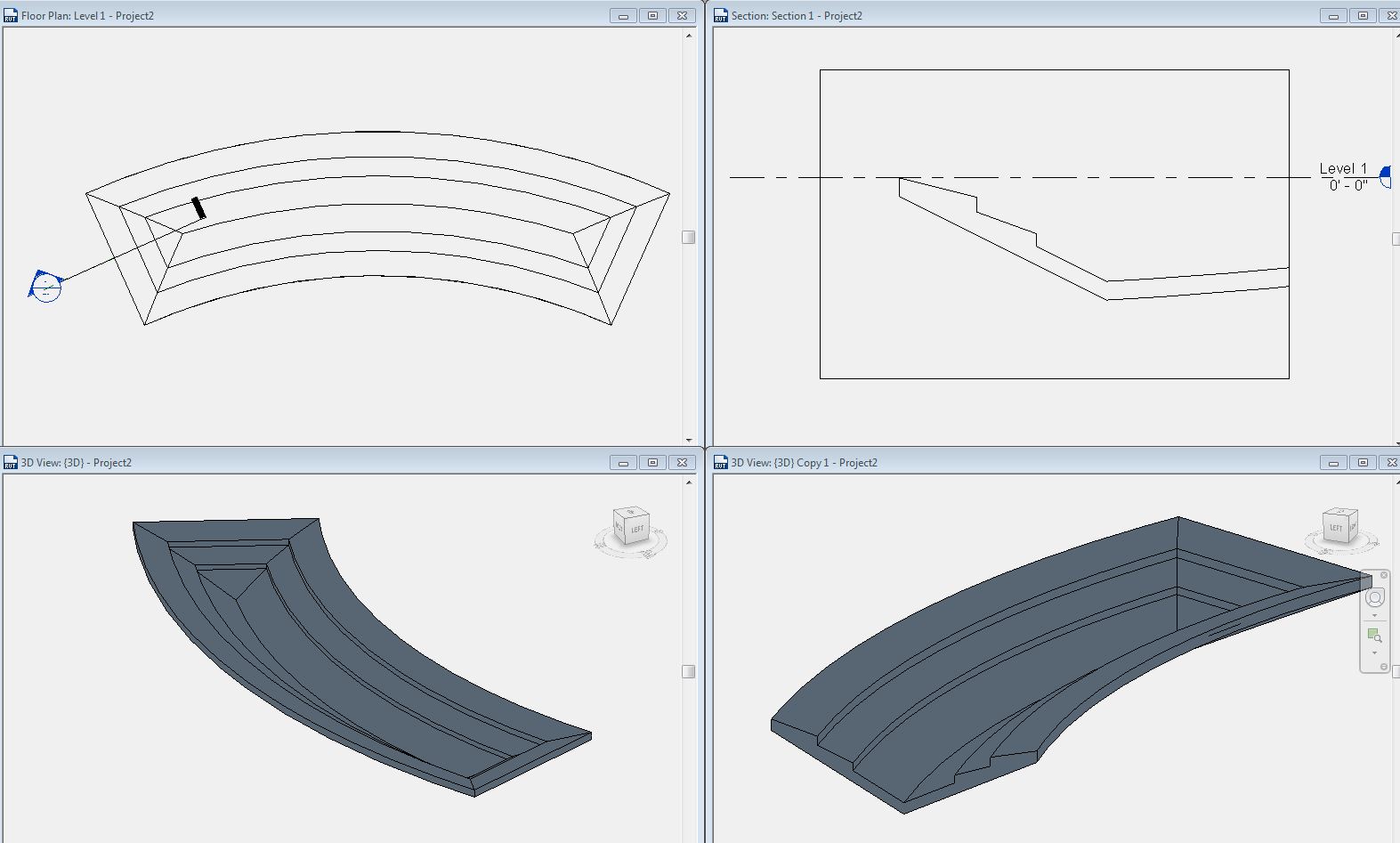This screenshot has height=843, width=1400.
Task: Click the blue level head symbol in the section view
Action: pyautogui.click(x=1385, y=176)
